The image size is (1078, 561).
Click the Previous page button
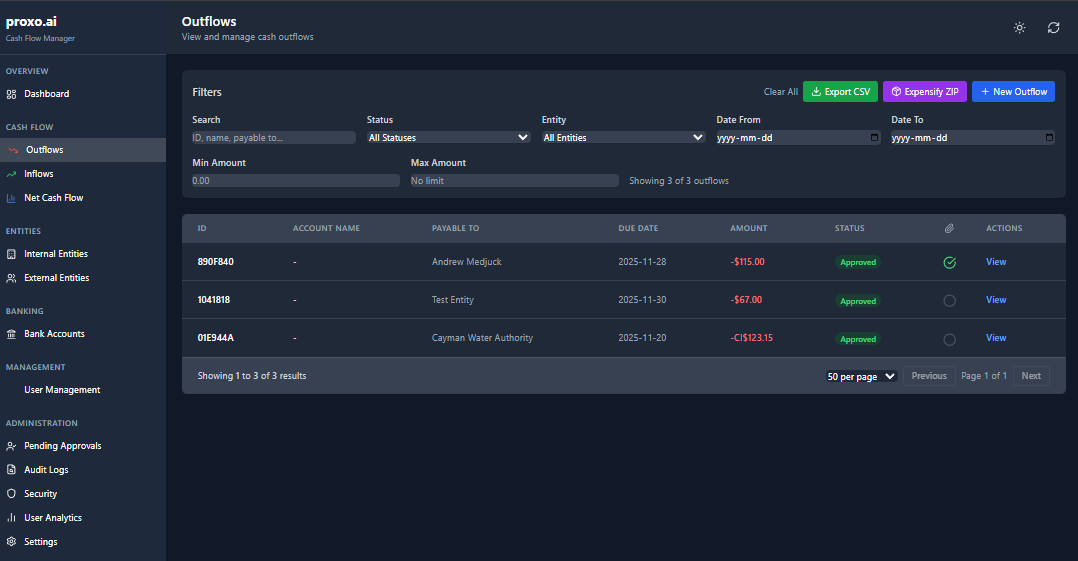click(x=929, y=376)
